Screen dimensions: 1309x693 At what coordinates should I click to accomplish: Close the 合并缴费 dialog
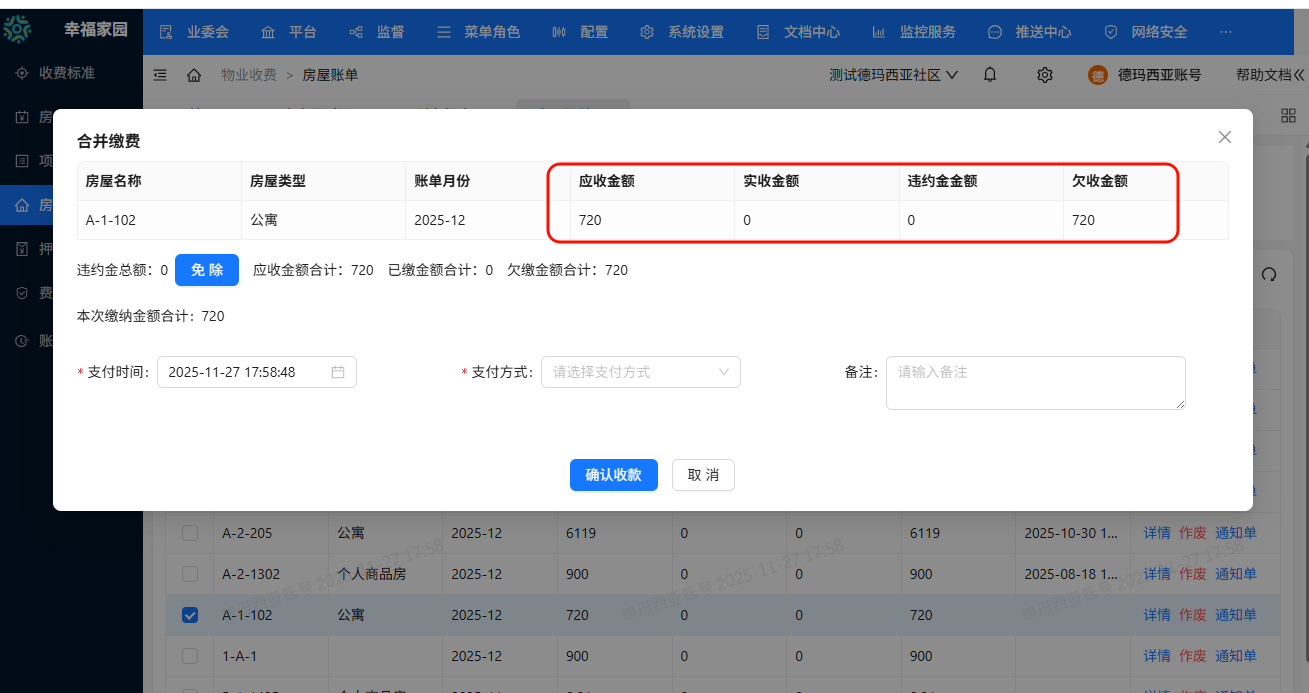(1224, 137)
